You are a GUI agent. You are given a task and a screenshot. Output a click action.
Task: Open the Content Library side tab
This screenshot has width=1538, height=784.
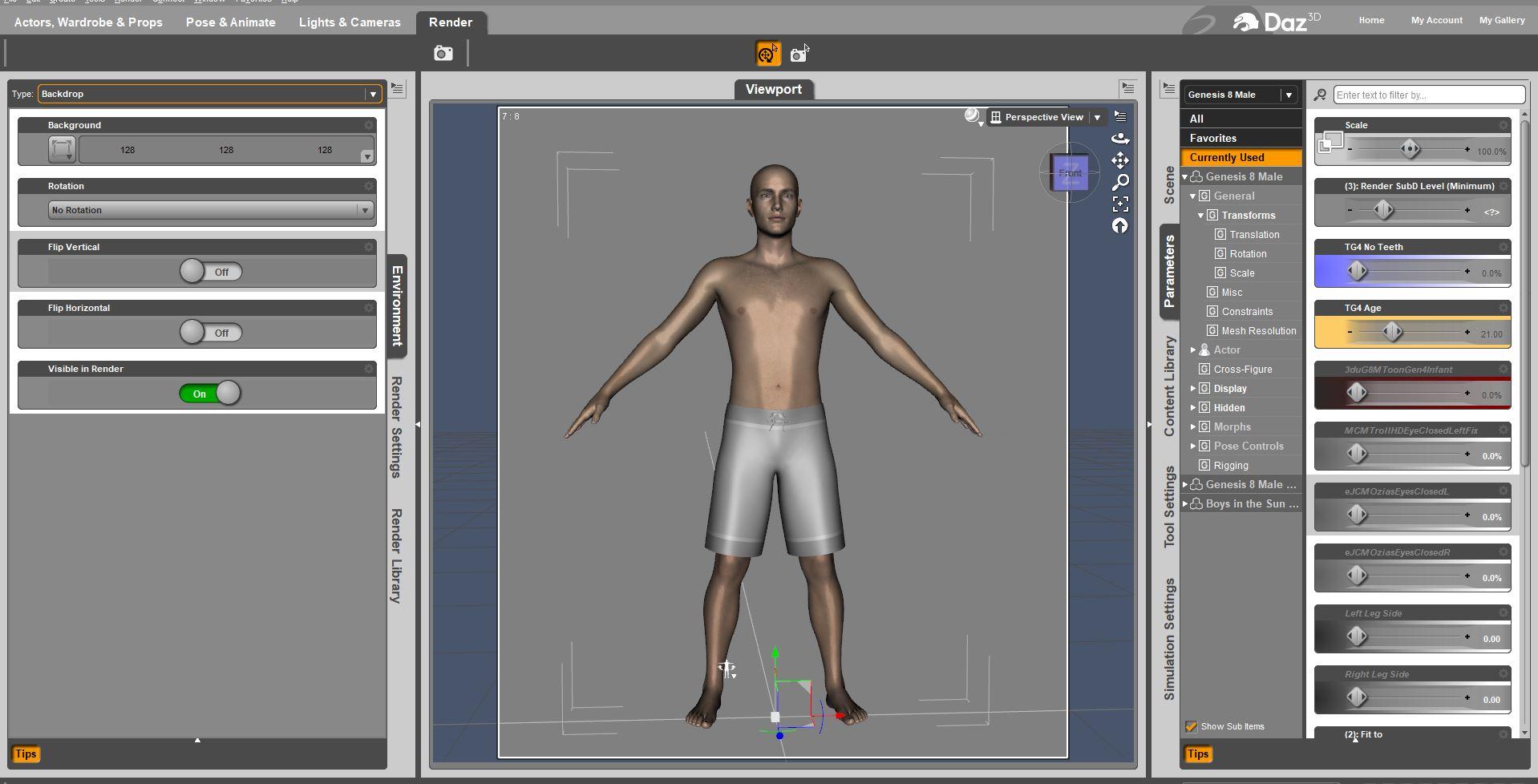[1169, 386]
